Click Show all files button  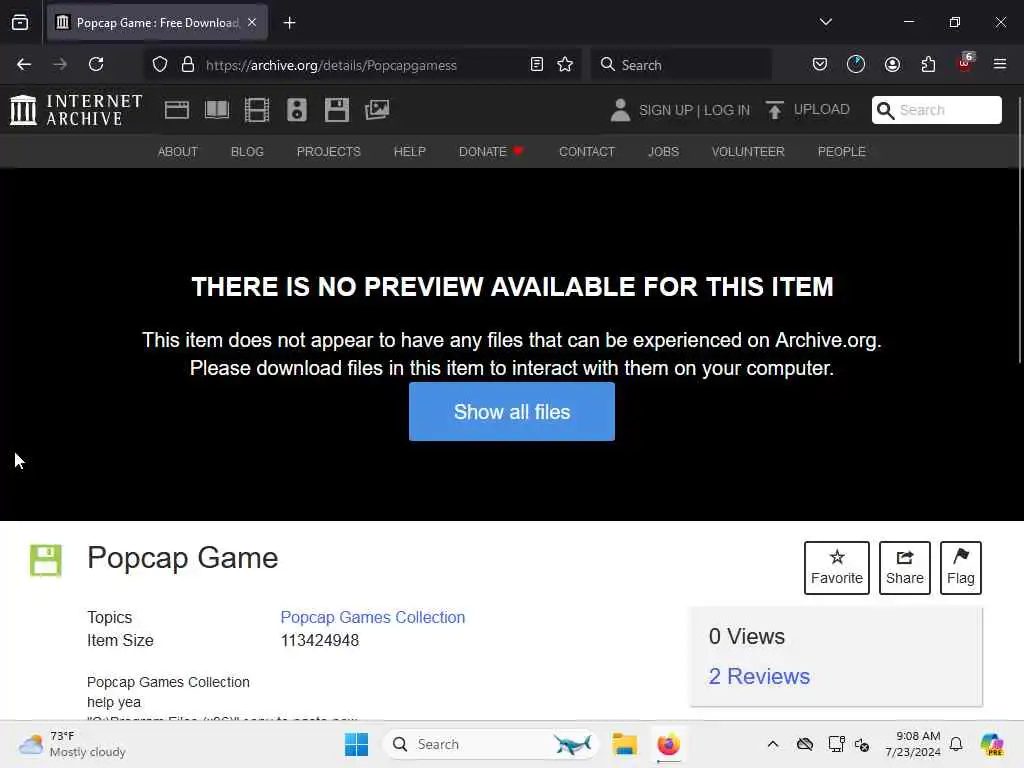511,411
